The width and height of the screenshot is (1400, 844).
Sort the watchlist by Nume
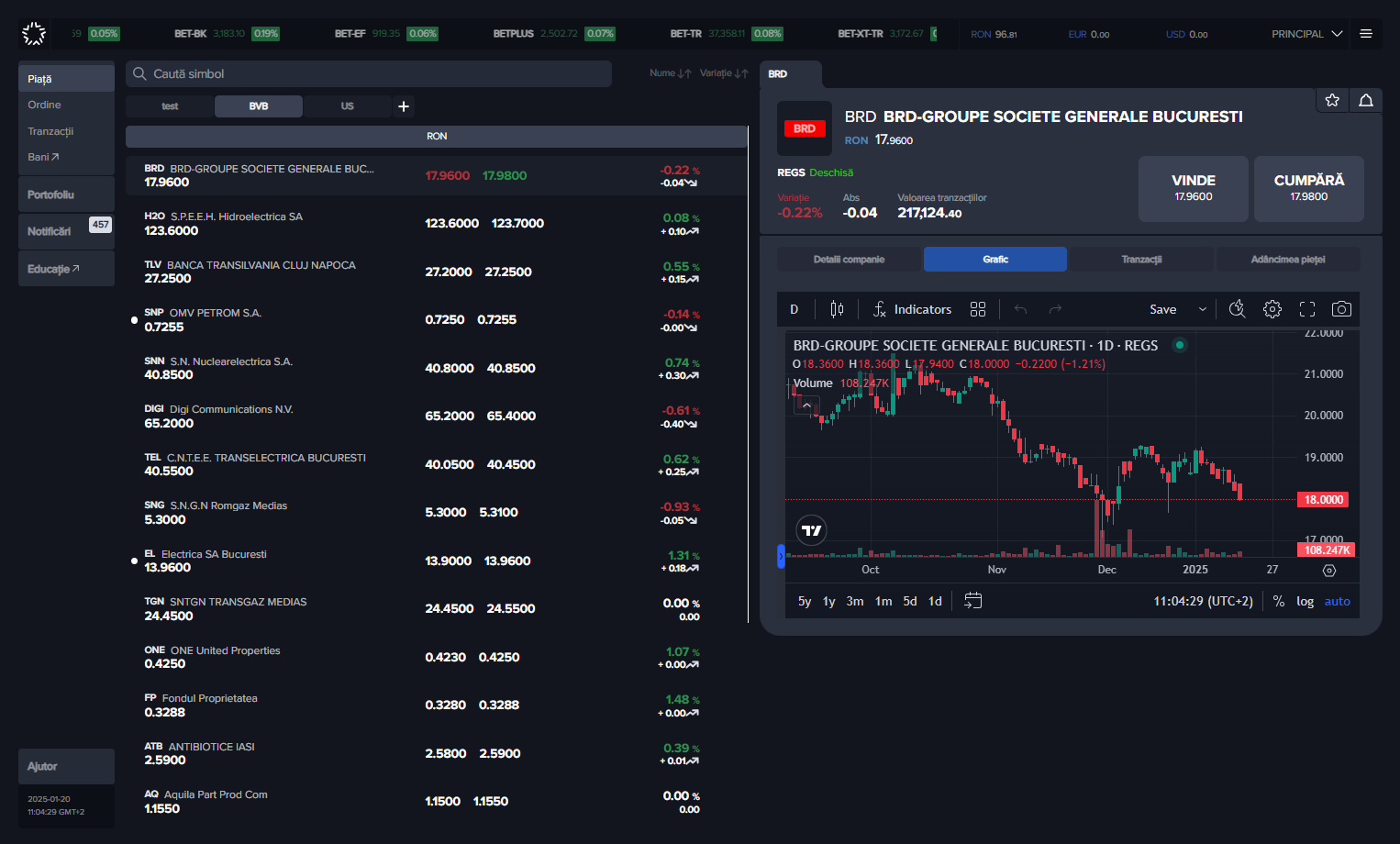[671, 73]
